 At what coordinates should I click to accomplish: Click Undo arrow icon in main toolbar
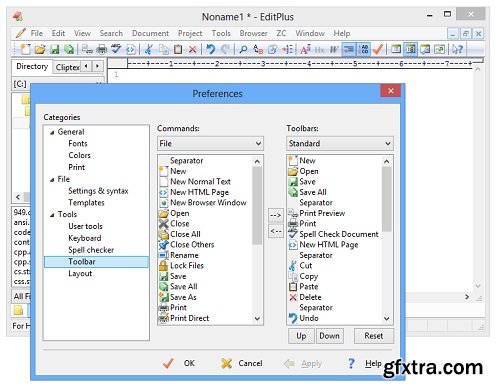210,49
